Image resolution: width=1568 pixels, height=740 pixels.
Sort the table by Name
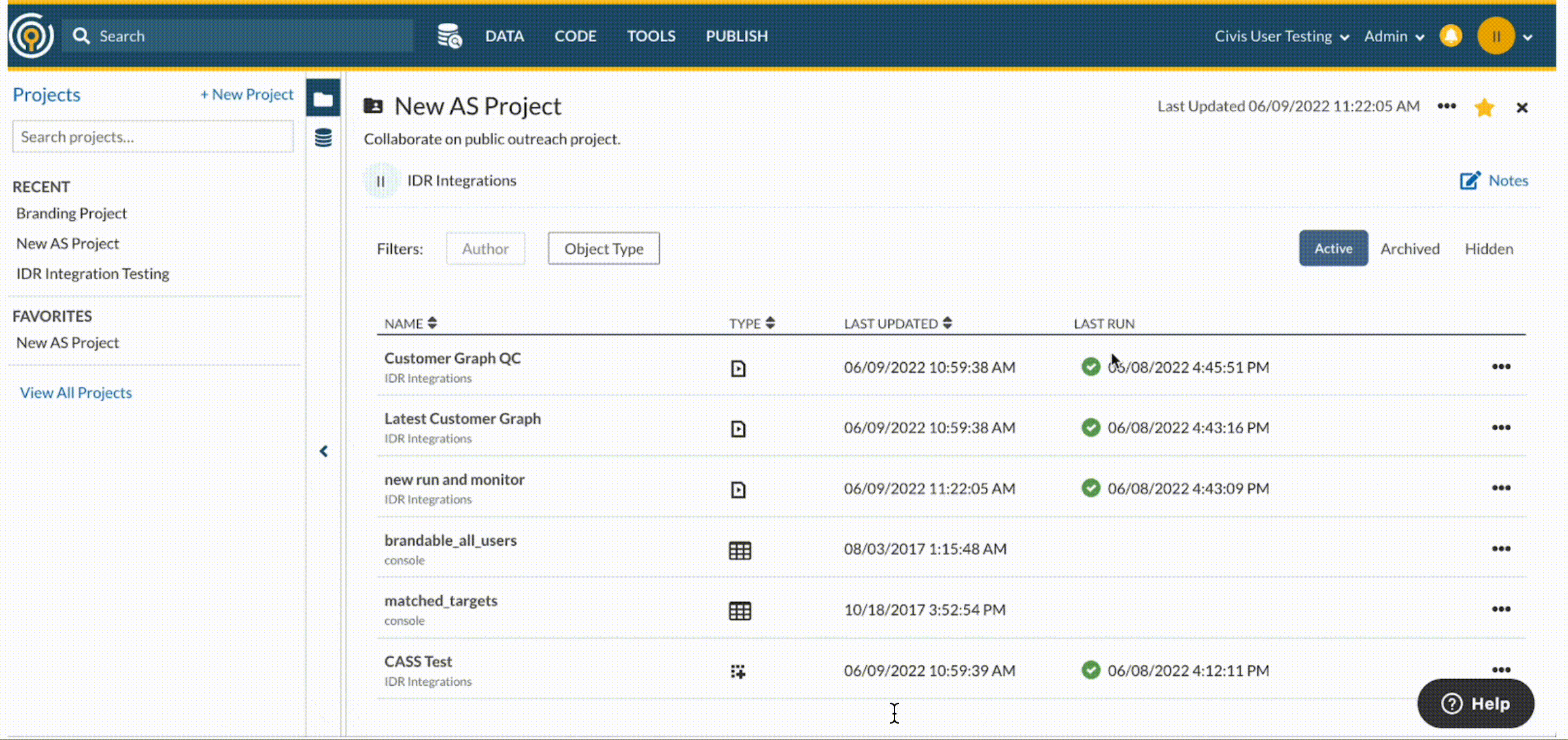tap(411, 324)
